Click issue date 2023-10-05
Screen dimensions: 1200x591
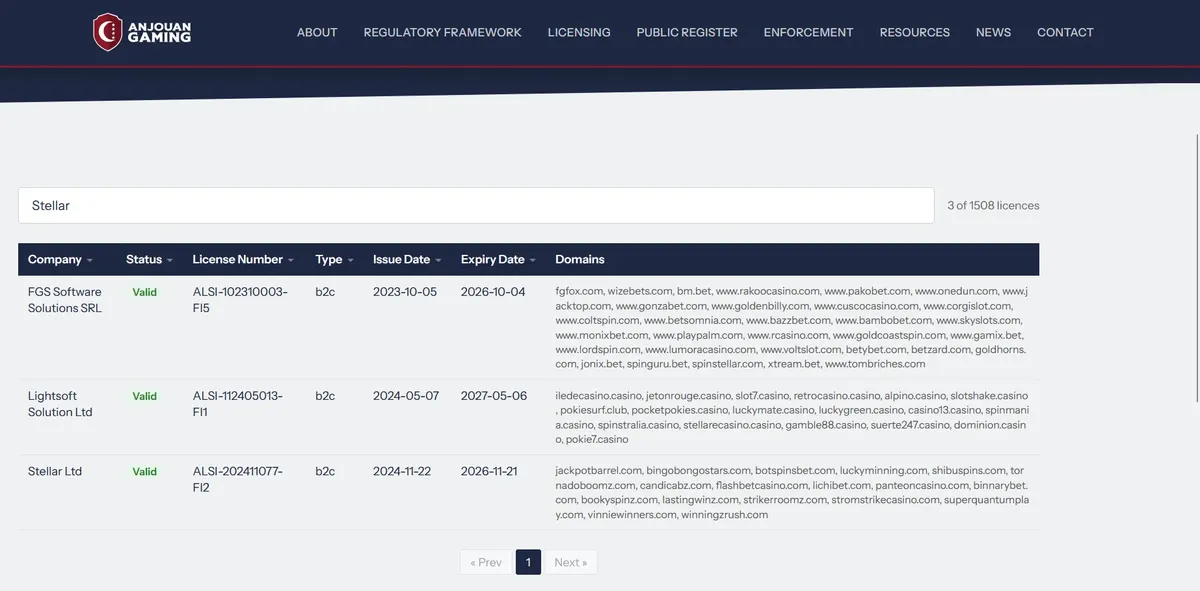405,292
